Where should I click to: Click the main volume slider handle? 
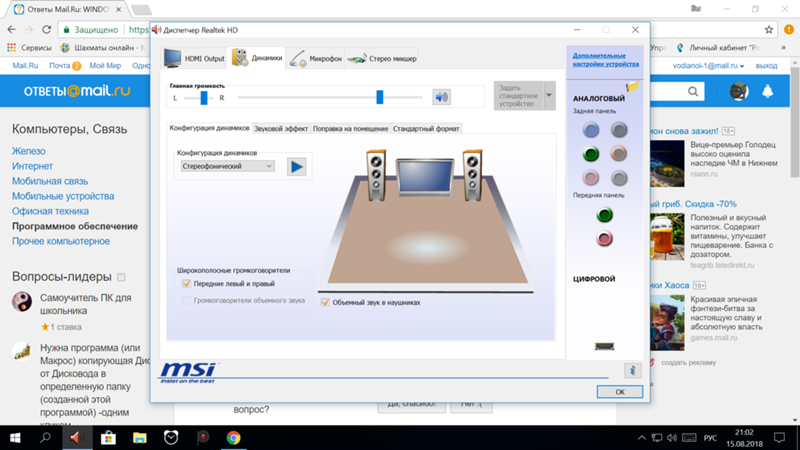point(380,97)
